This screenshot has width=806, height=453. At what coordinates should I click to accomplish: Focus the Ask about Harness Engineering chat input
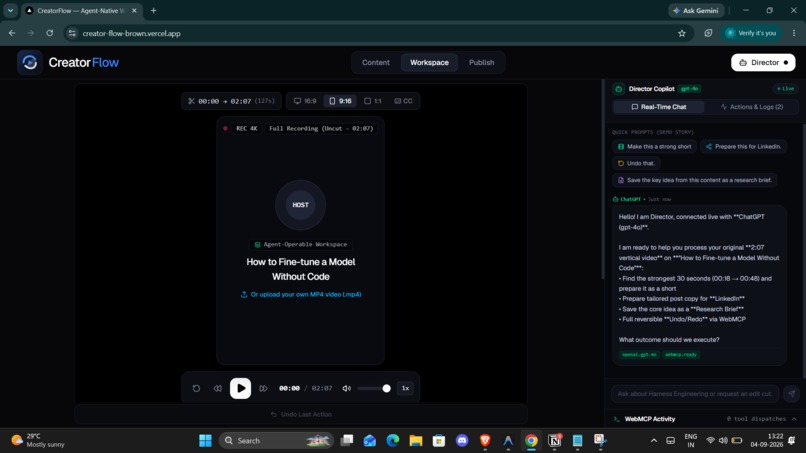coord(694,394)
